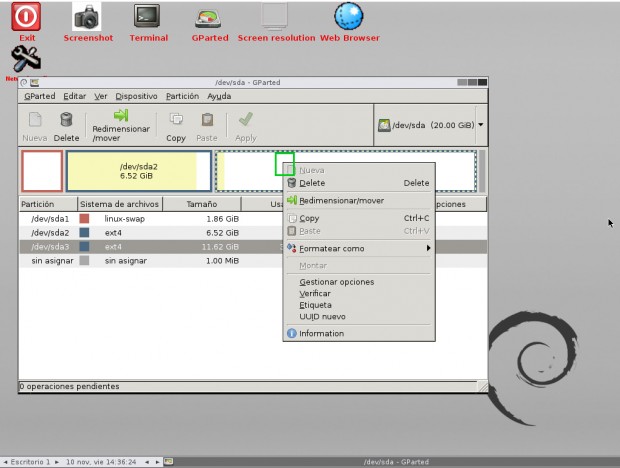Sort by the Partición column header

coord(48,204)
